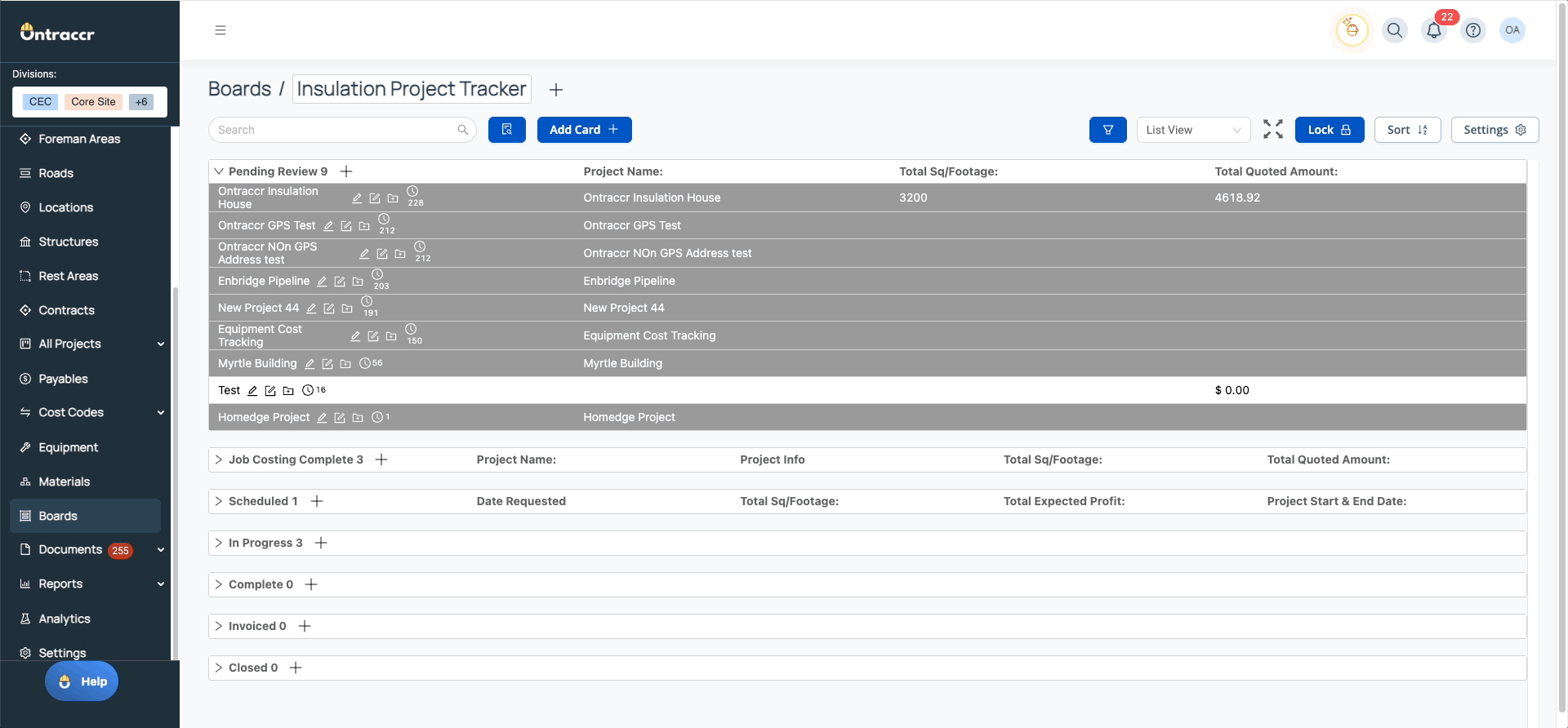Click the floating Help button
1568x728 pixels.
(x=82, y=681)
